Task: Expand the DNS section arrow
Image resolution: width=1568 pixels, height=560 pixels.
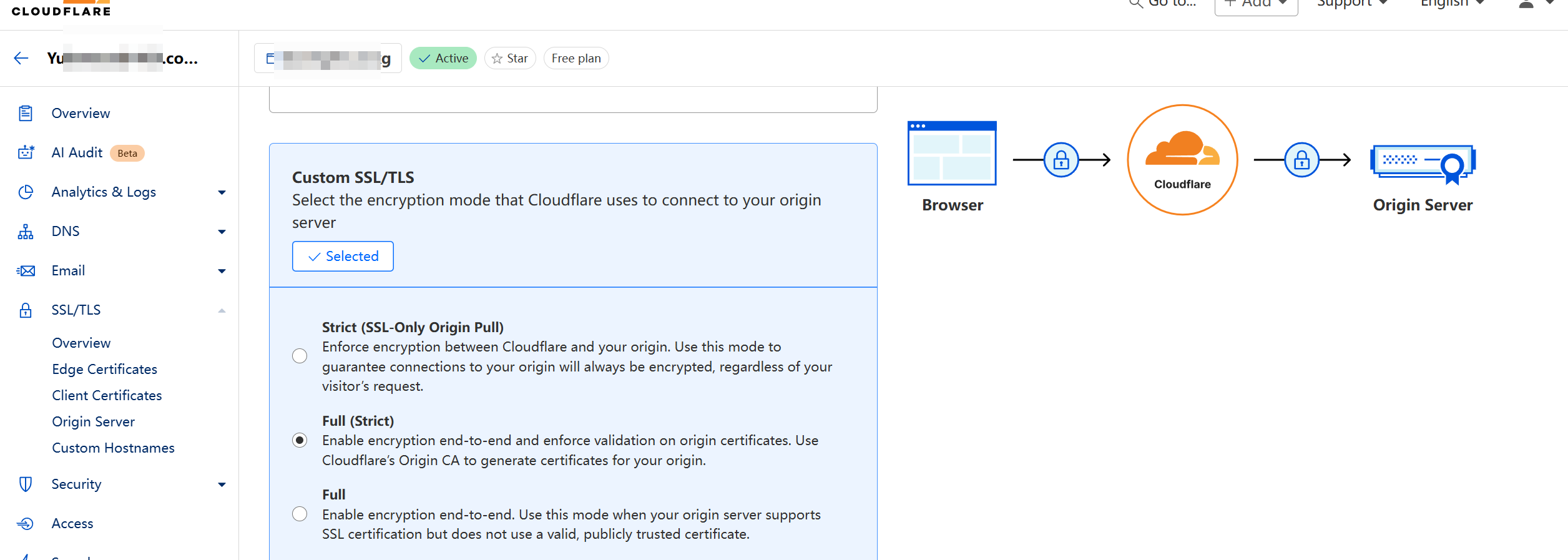Action: click(x=222, y=232)
